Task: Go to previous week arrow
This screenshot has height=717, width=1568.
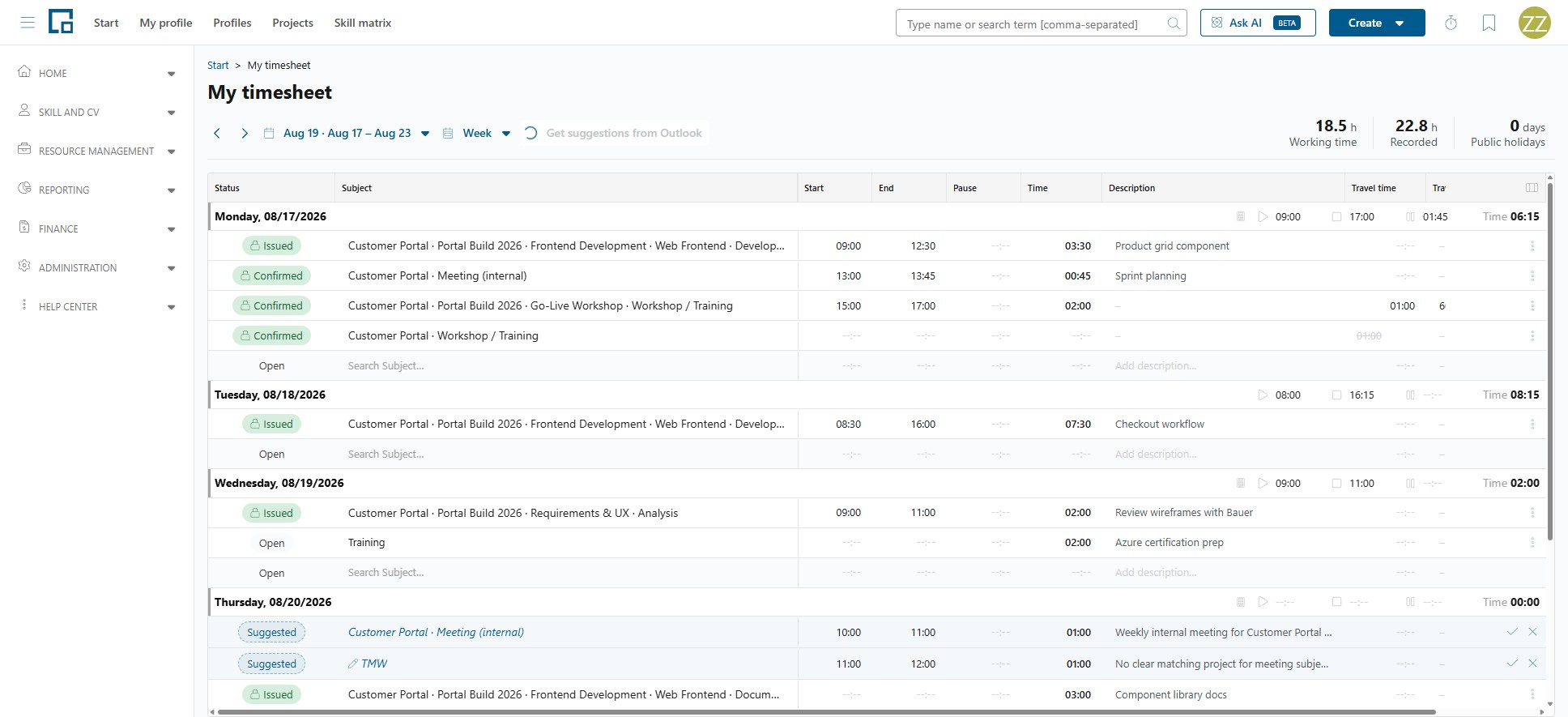Action: [217, 133]
